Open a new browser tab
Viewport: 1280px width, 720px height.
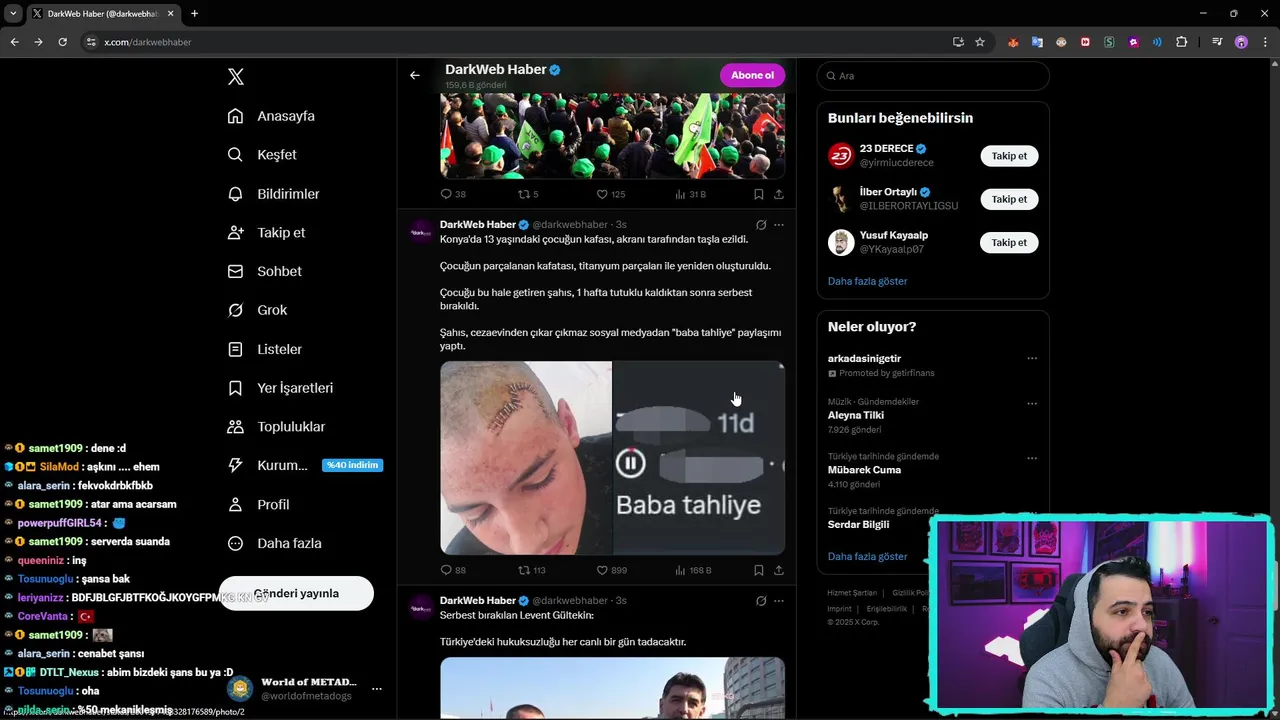[194, 14]
